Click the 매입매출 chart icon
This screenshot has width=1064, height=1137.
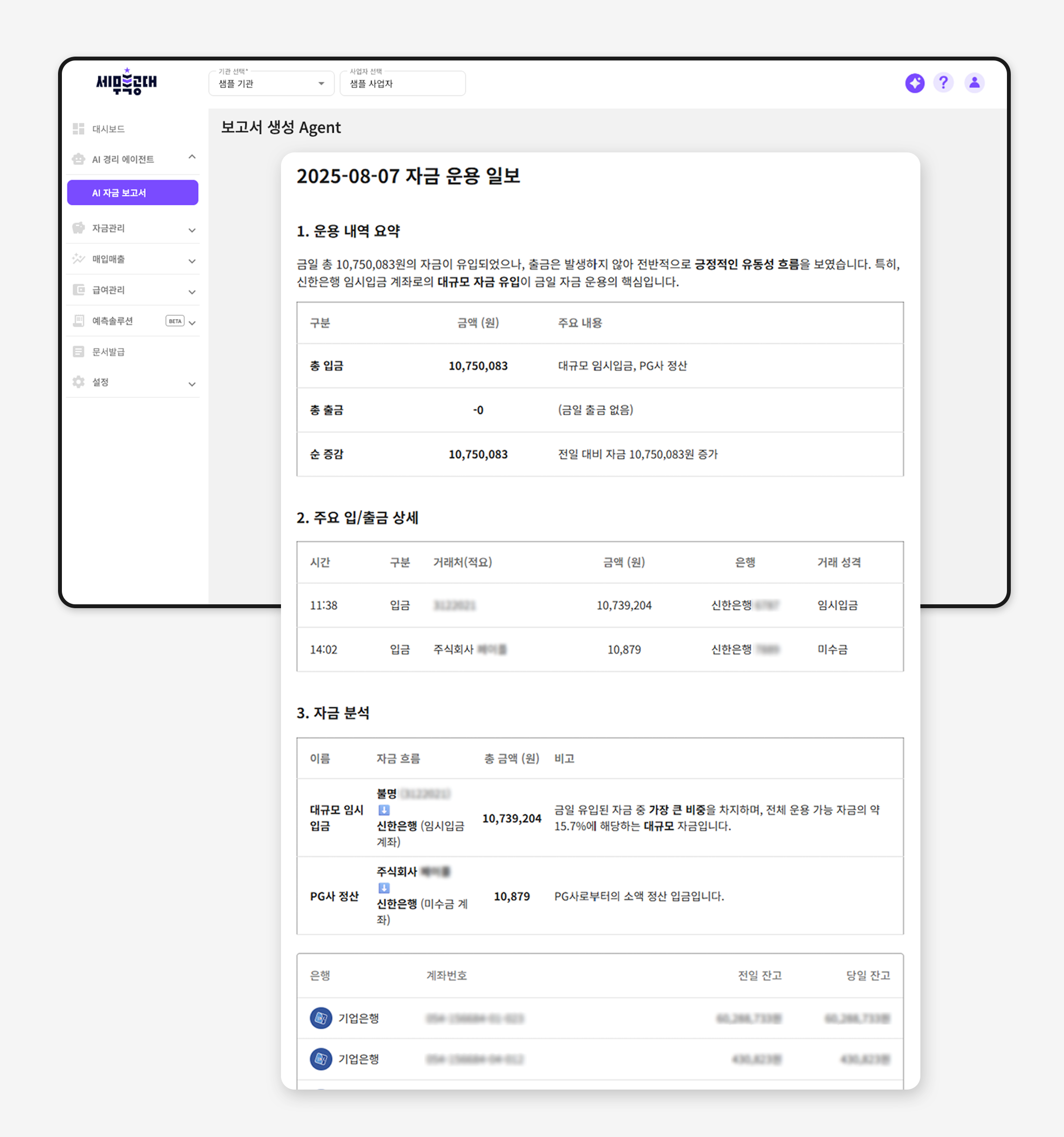pos(78,258)
